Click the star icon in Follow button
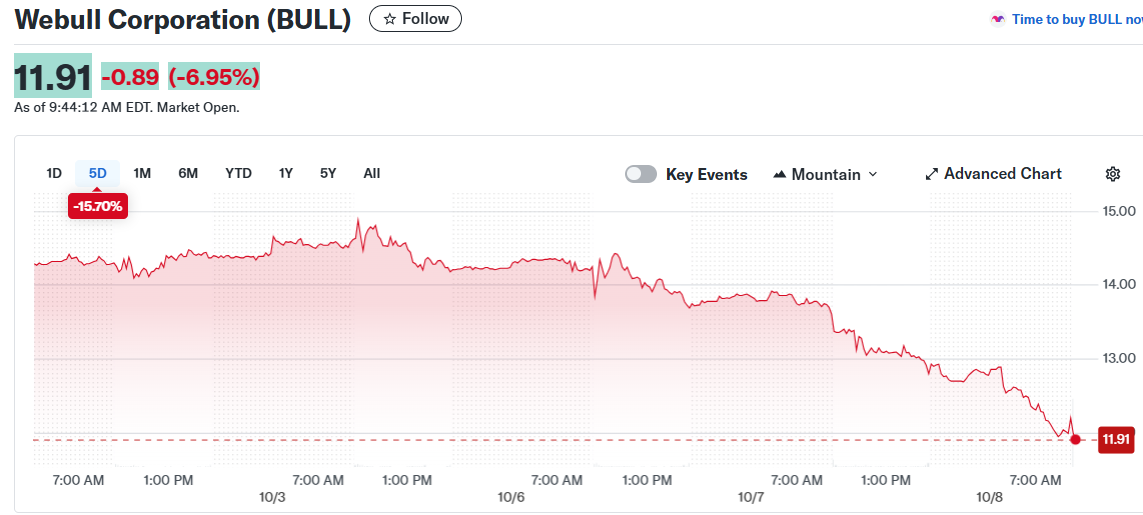Viewport: 1143px width, 515px height. click(x=390, y=19)
